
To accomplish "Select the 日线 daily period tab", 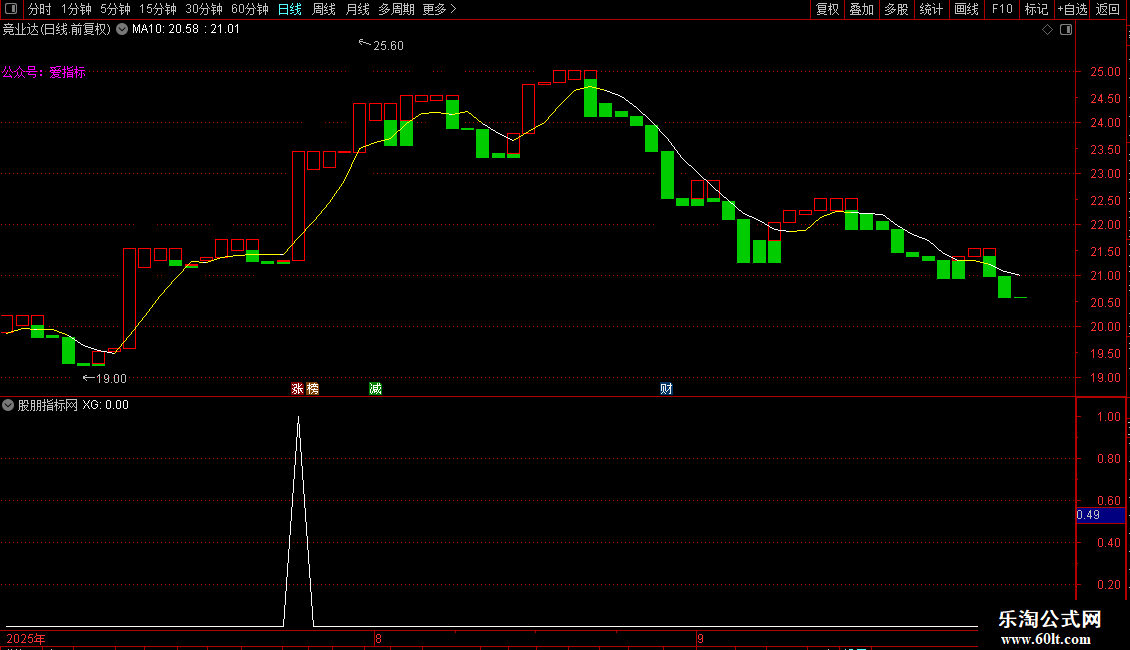I will [x=290, y=9].
